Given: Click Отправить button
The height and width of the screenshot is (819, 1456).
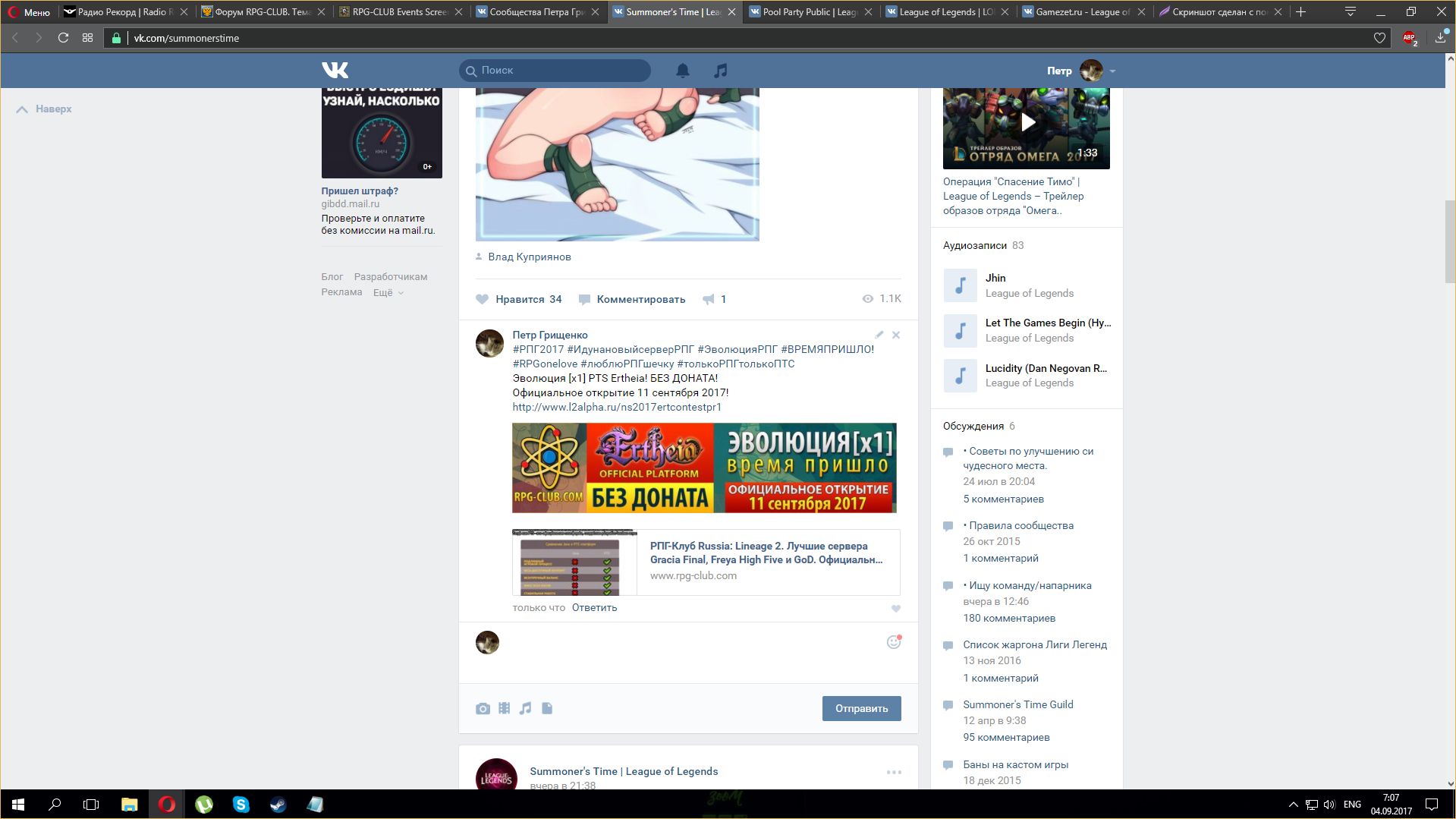Looking at the screenshot, I should (x=861, y=708).
